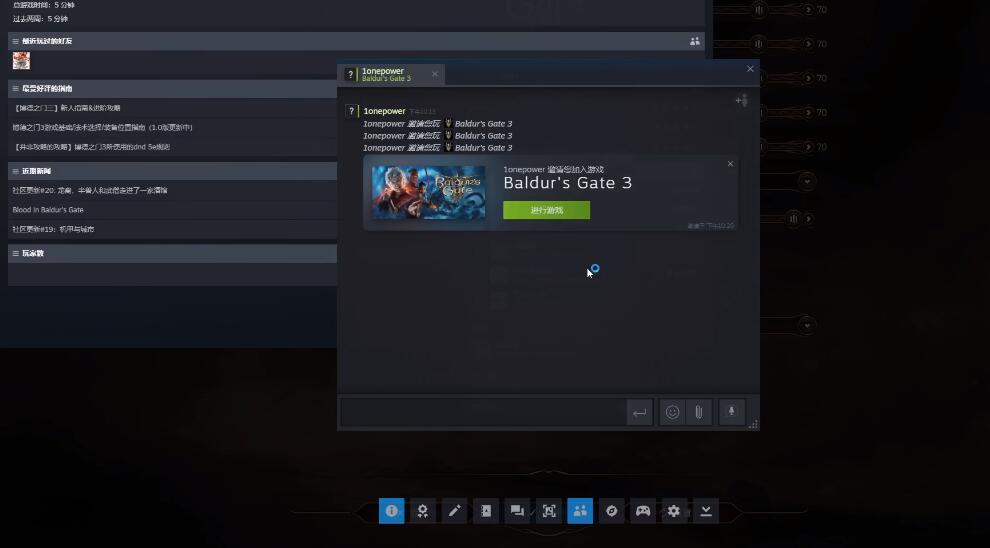
Task: Open the discussions speech-bubbles icon
Action: pos(517,511)
